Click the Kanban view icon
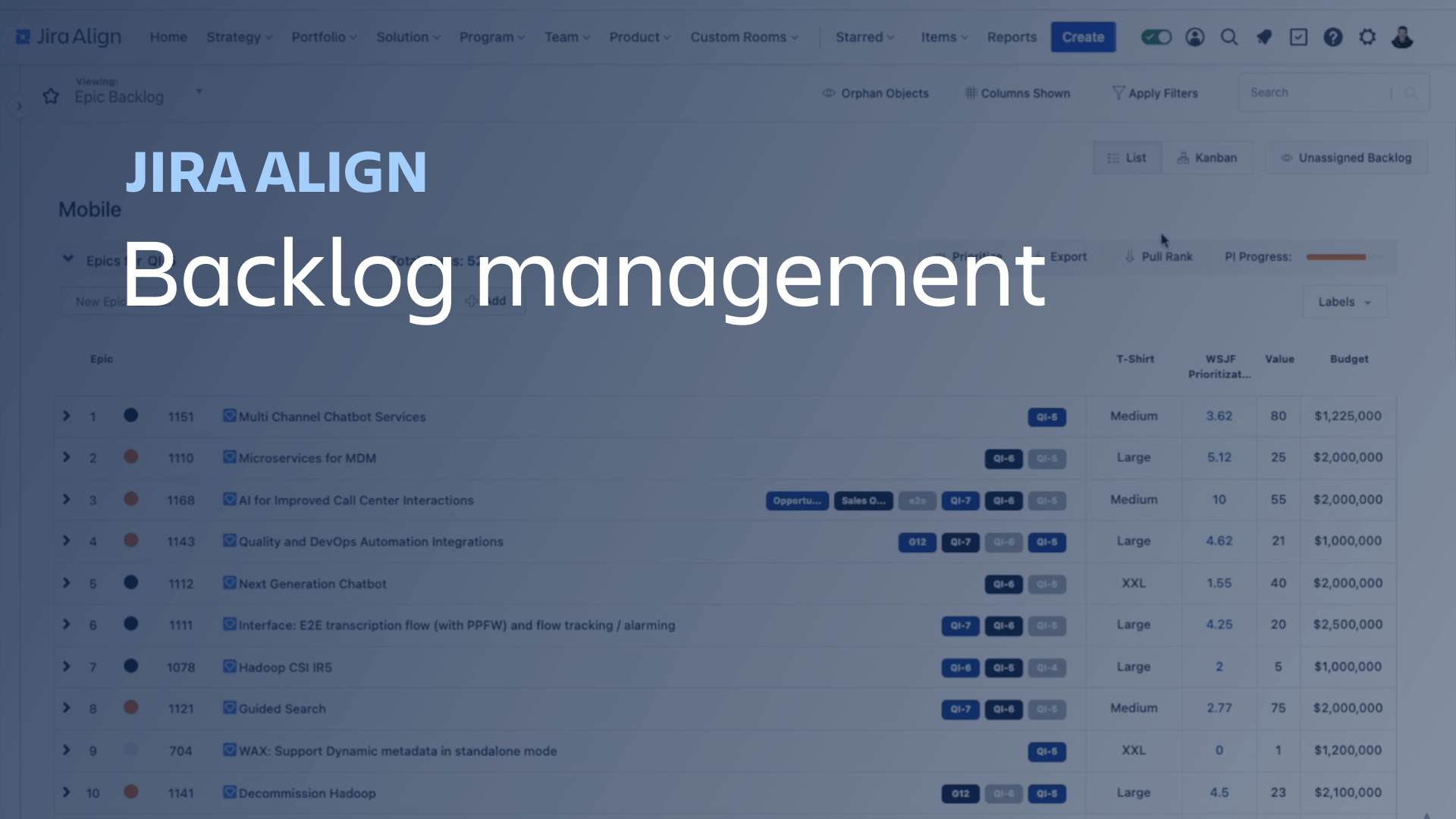 click(x=1207, y=158)
